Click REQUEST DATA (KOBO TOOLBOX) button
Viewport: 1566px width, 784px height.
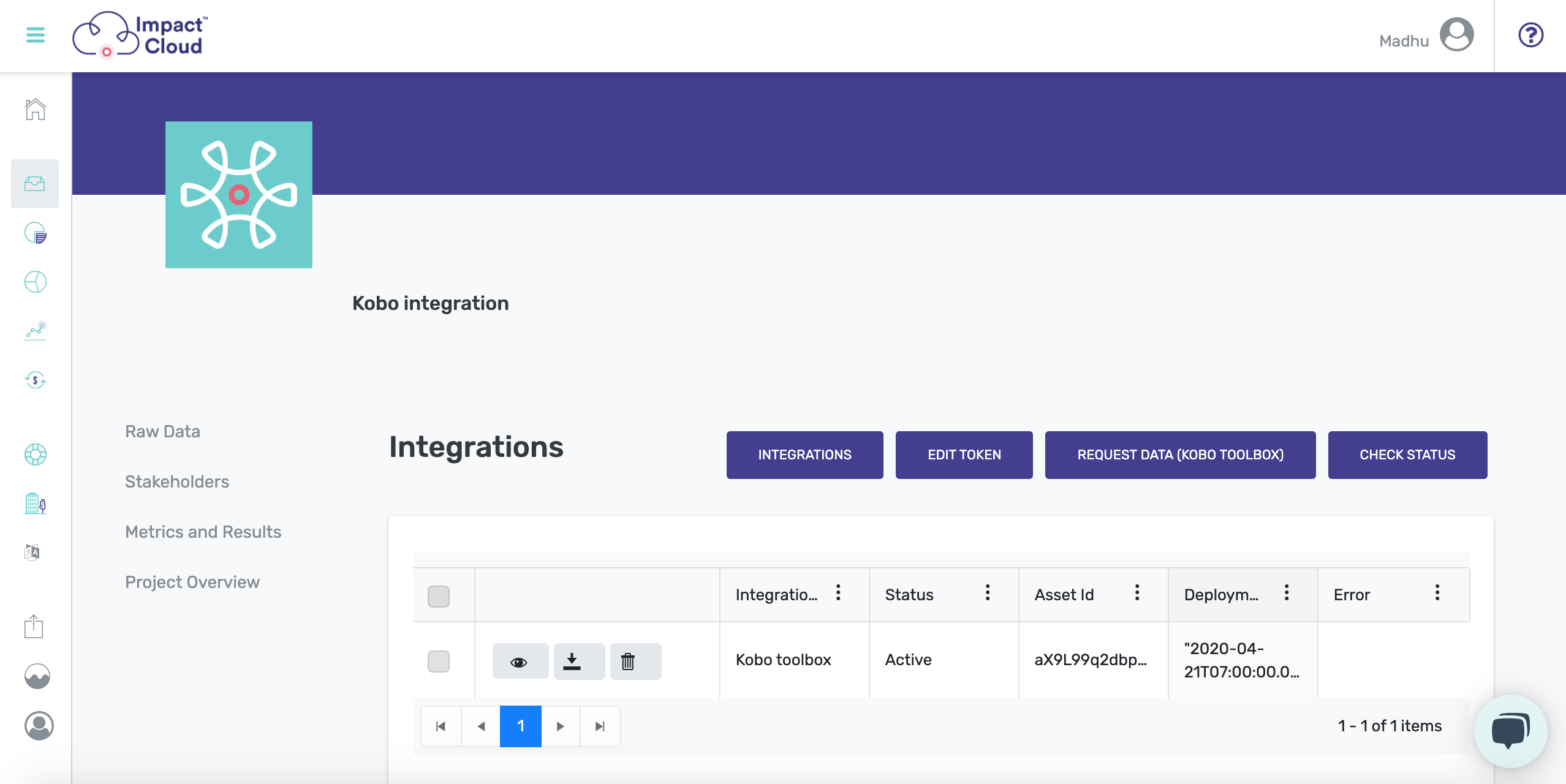[x=1181, y=455]
